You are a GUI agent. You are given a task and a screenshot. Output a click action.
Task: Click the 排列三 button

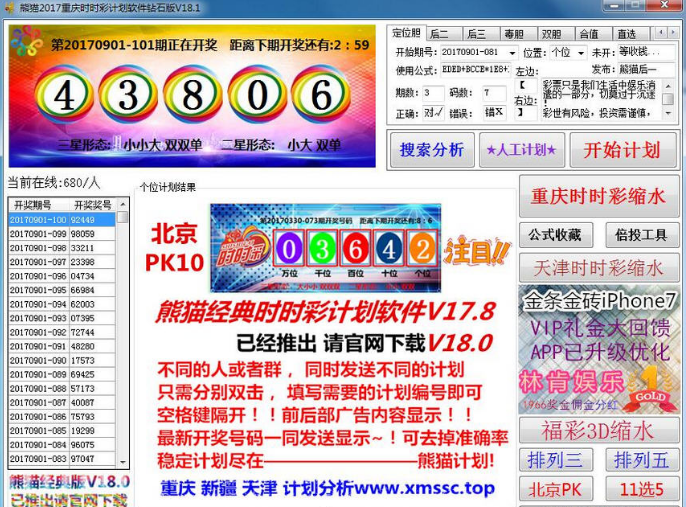click(556, 460)
